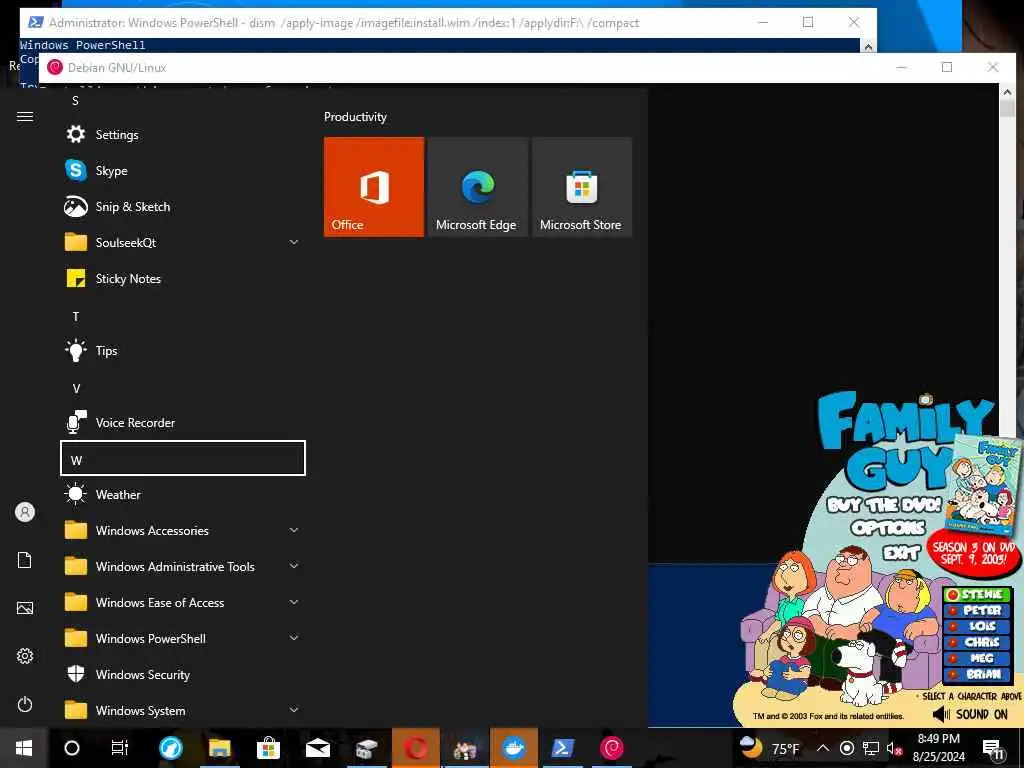Click the Start menu hamburger expand icon
The width and height of the screenshot is (1024, 768).
coord(25,116)
